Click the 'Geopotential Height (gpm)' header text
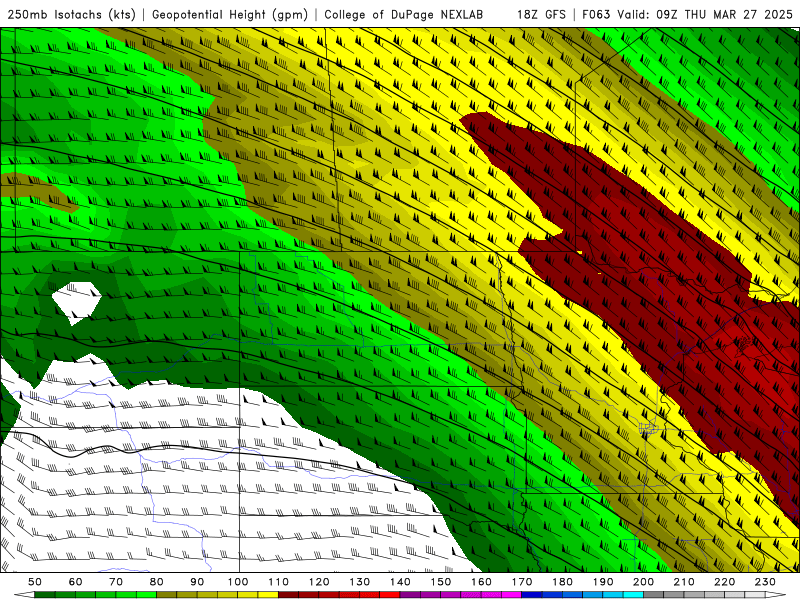This screenshot has width=800, height=600. (x=230, y=14)
